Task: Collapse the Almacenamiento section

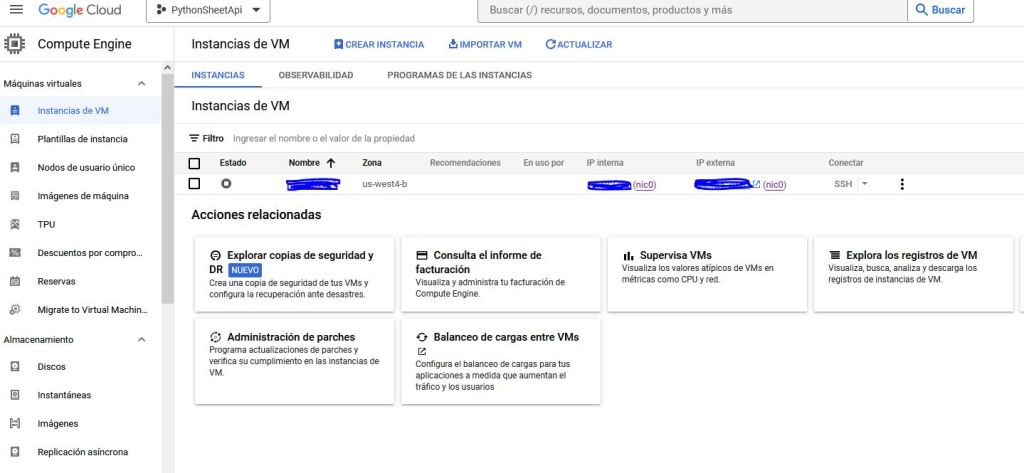Action: tap(141, 340)
